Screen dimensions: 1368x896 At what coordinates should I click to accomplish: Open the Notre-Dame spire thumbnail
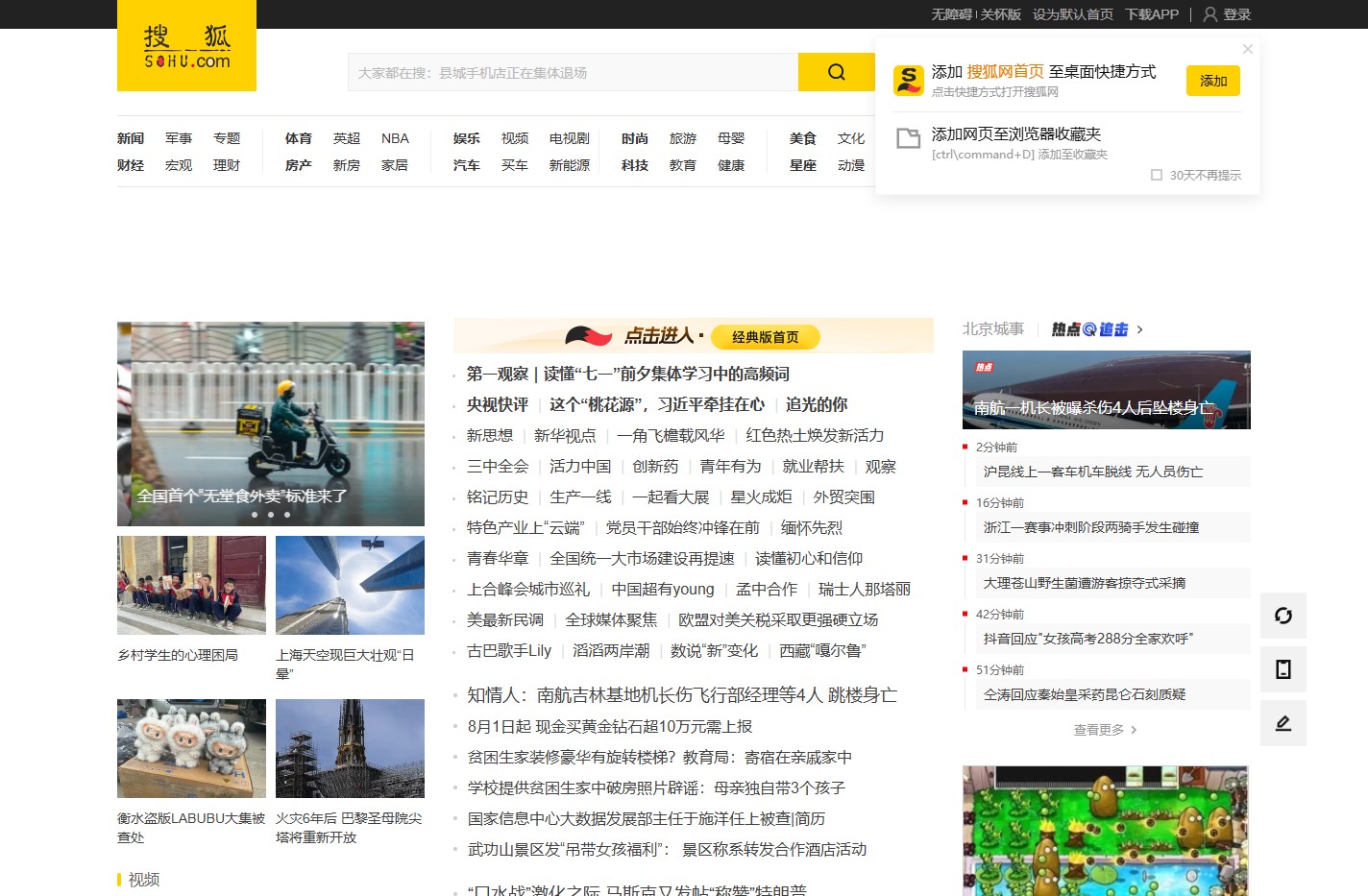(350, 748)
